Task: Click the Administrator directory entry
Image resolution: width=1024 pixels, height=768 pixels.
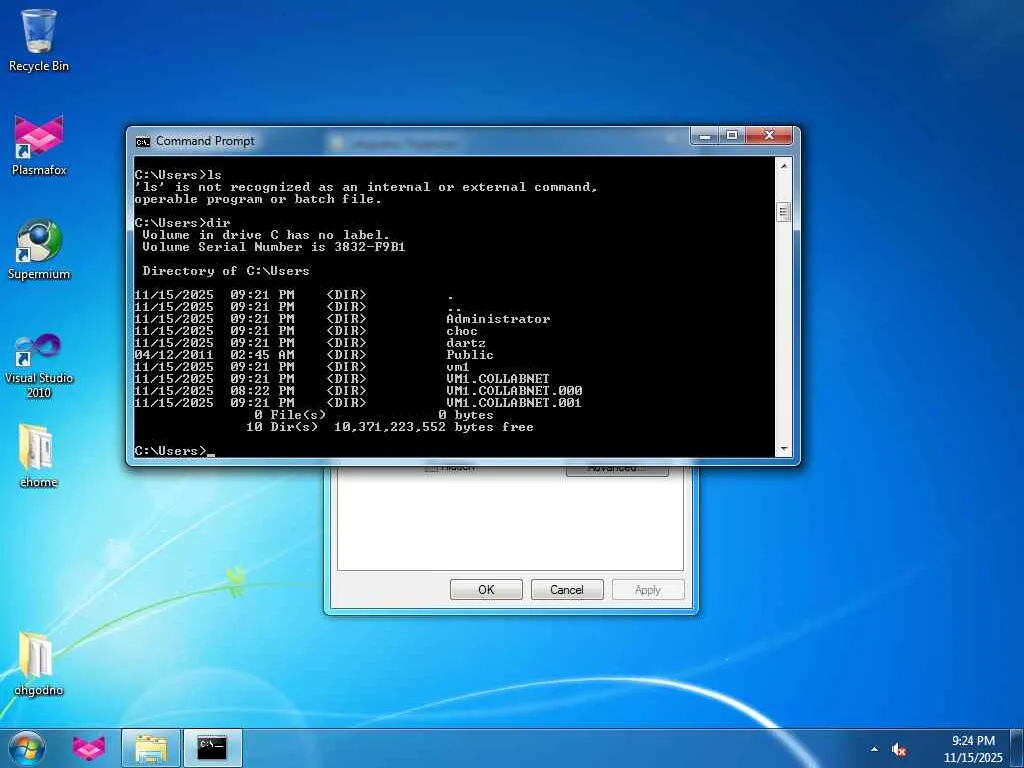Action: tap(498, 319)
